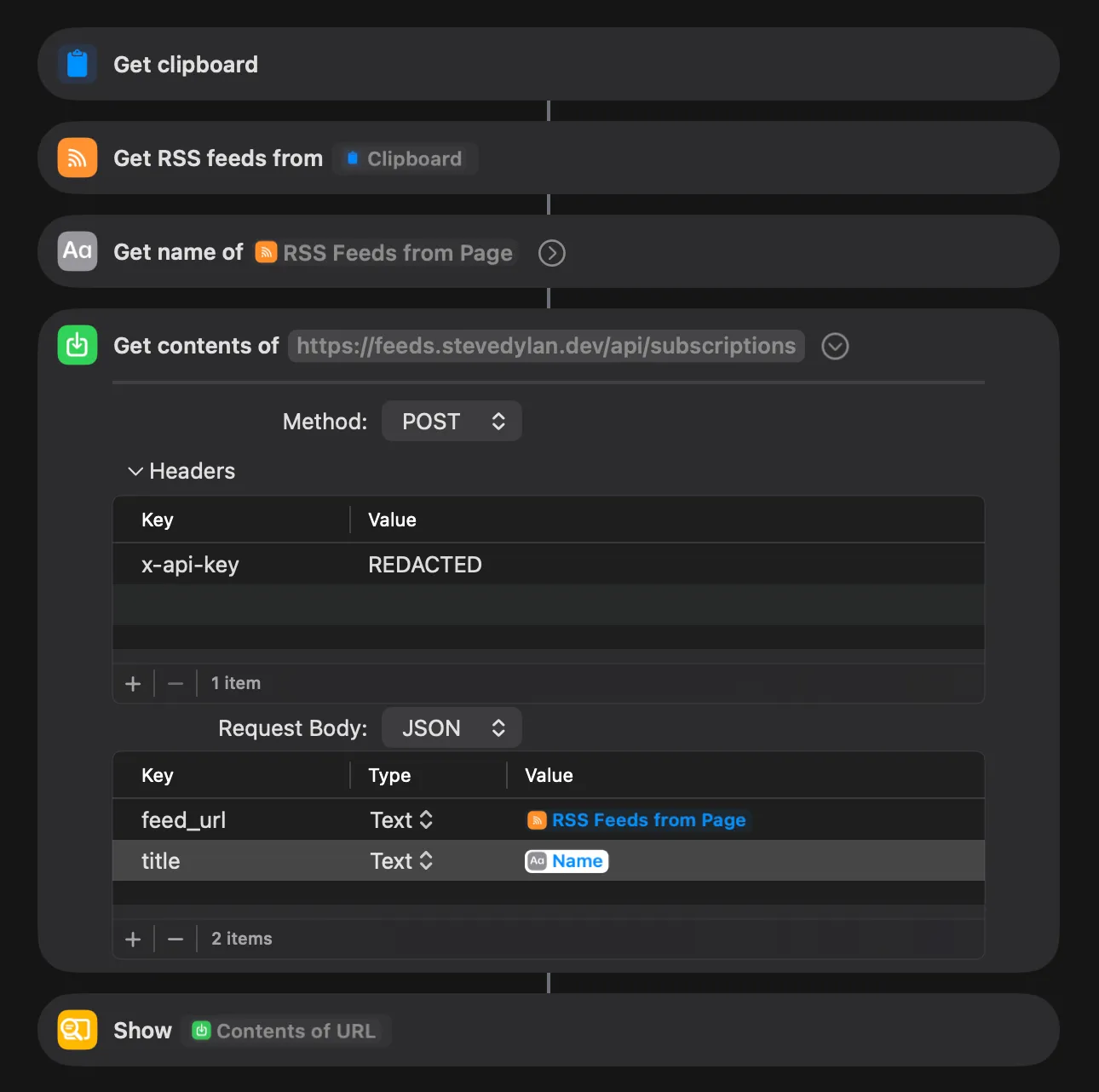Edit the feeds.stevedylan.dev subscriptions URL field

pos(546,346)
